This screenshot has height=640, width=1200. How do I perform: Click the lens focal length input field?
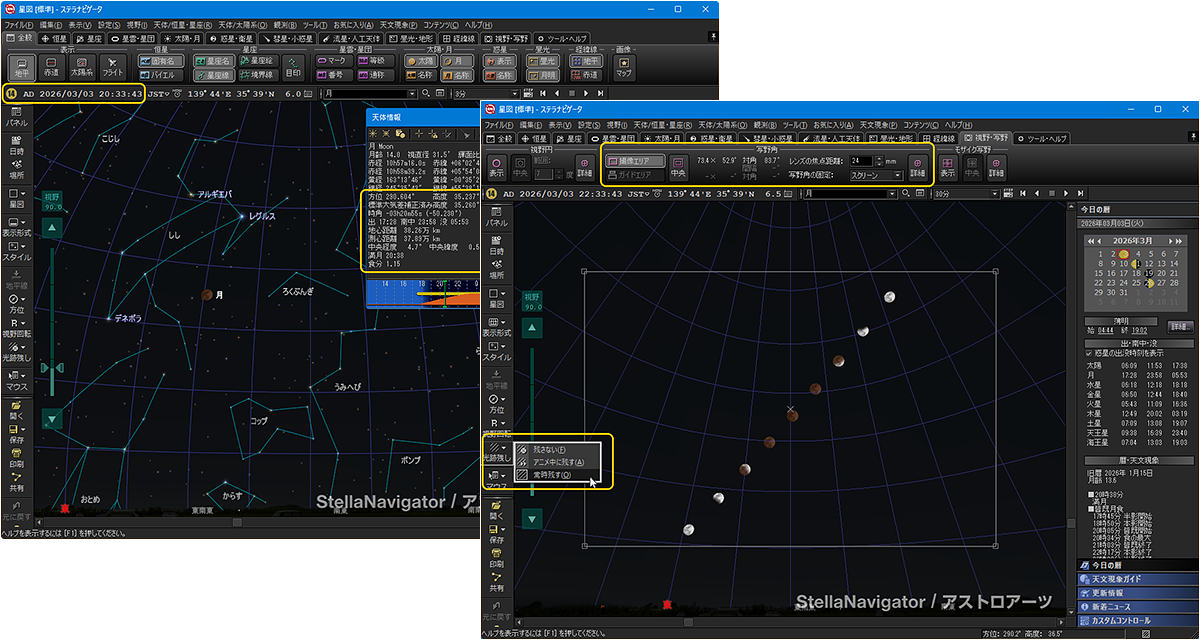tap(859, 160)
